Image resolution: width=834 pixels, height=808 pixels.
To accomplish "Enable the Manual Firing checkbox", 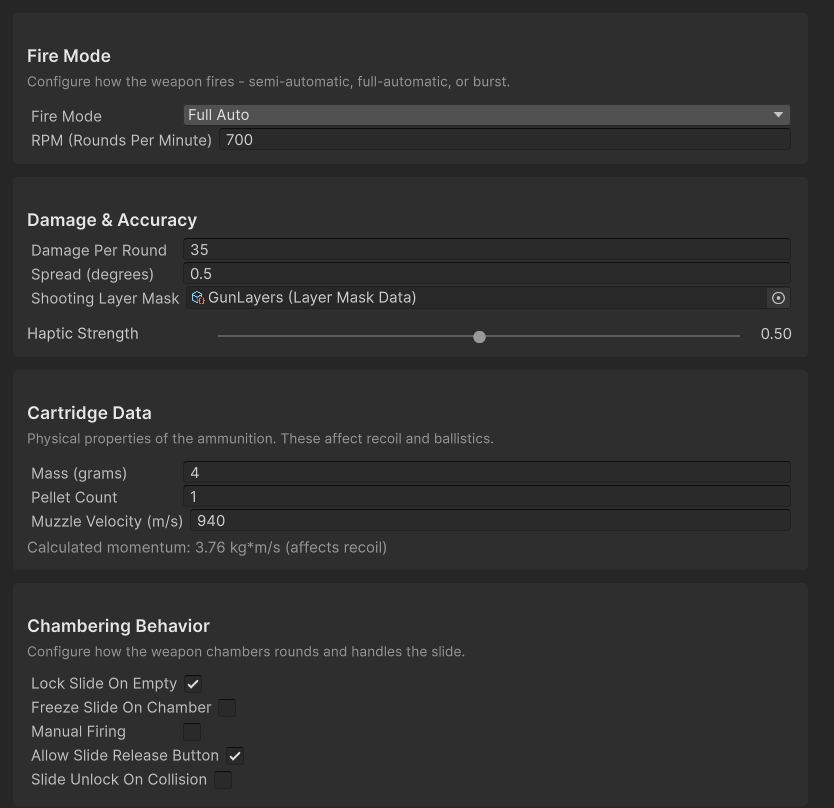I will [x=192, y=732].
